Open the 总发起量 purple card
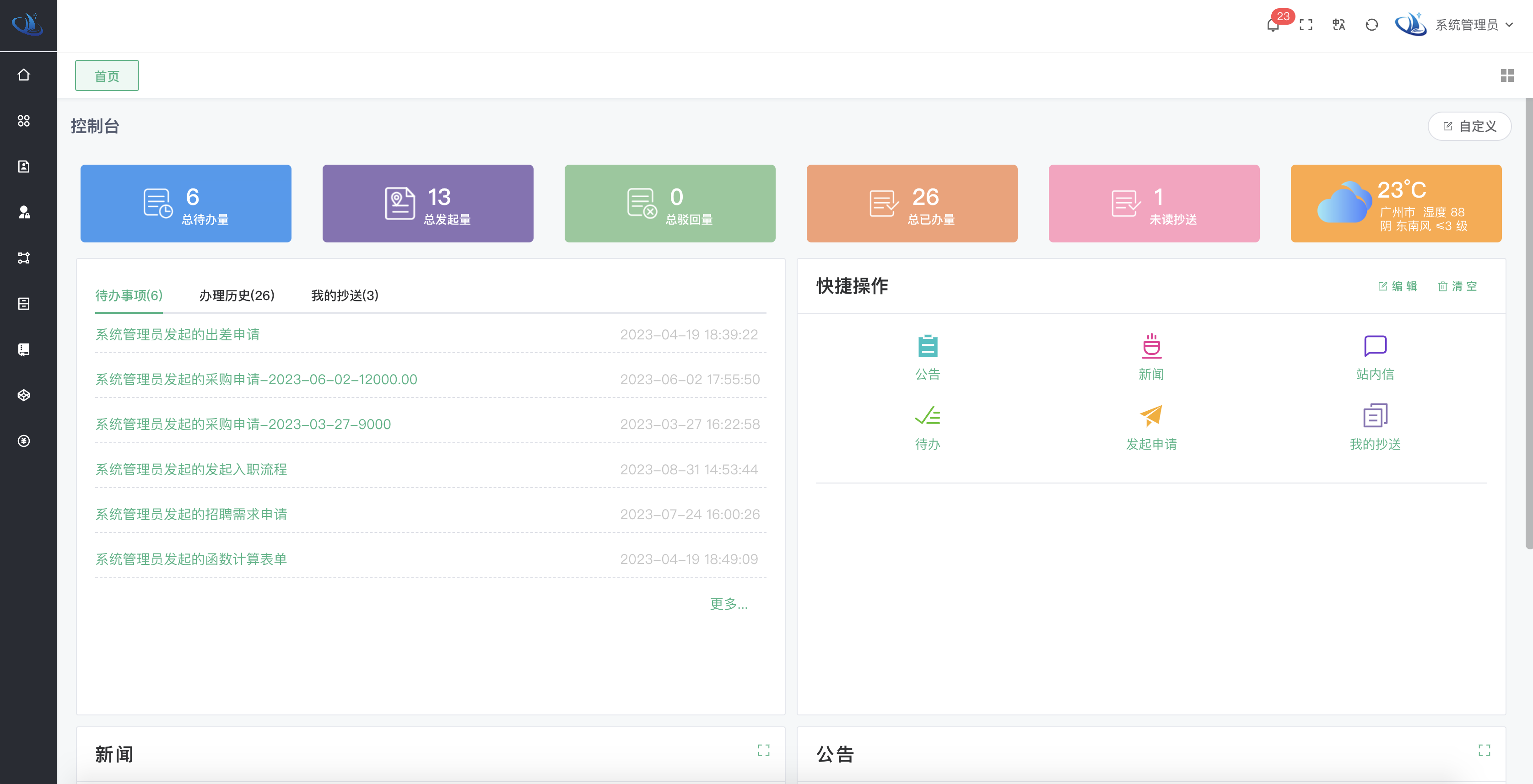 pos(428,204)
